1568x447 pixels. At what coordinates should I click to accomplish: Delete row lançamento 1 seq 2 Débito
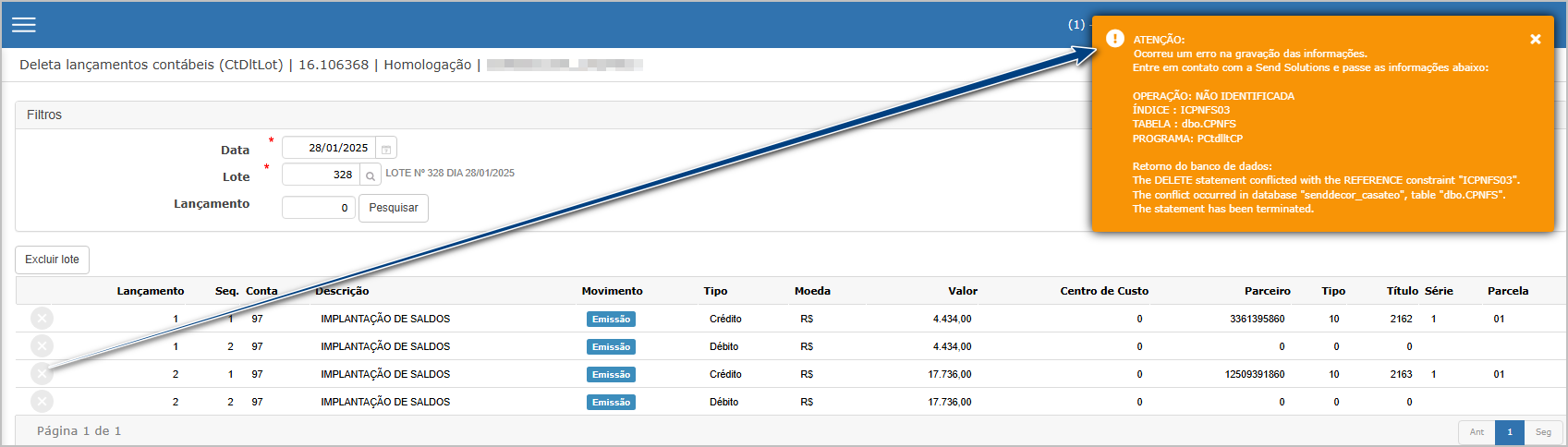pyautogui.click(x=42, y=346)
